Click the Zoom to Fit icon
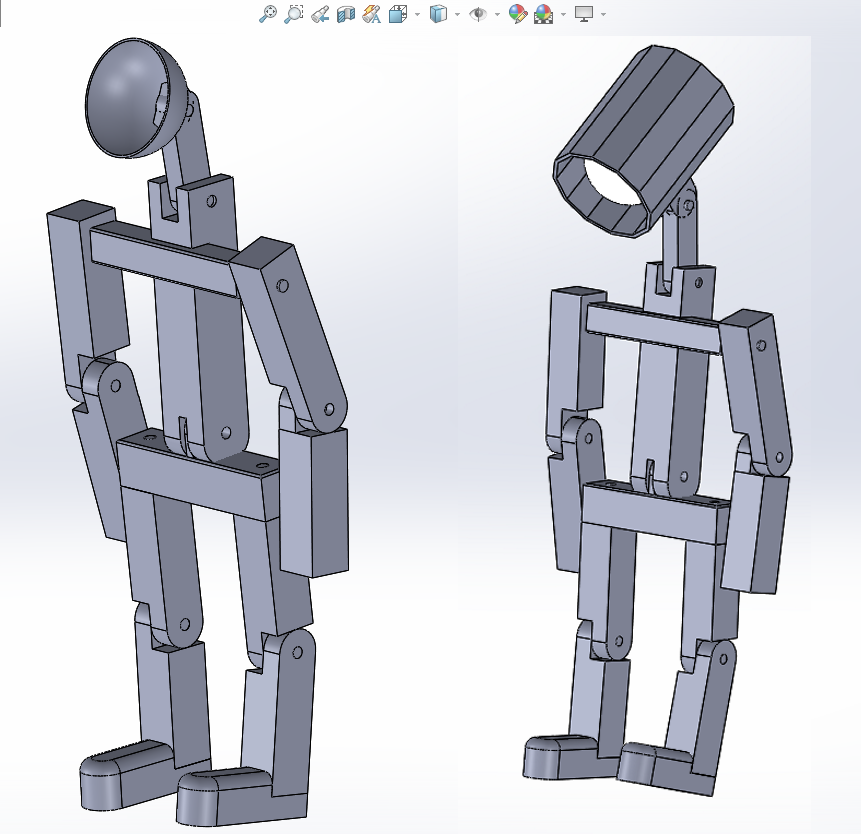This screenshot has width=861, height=834. 267,14
